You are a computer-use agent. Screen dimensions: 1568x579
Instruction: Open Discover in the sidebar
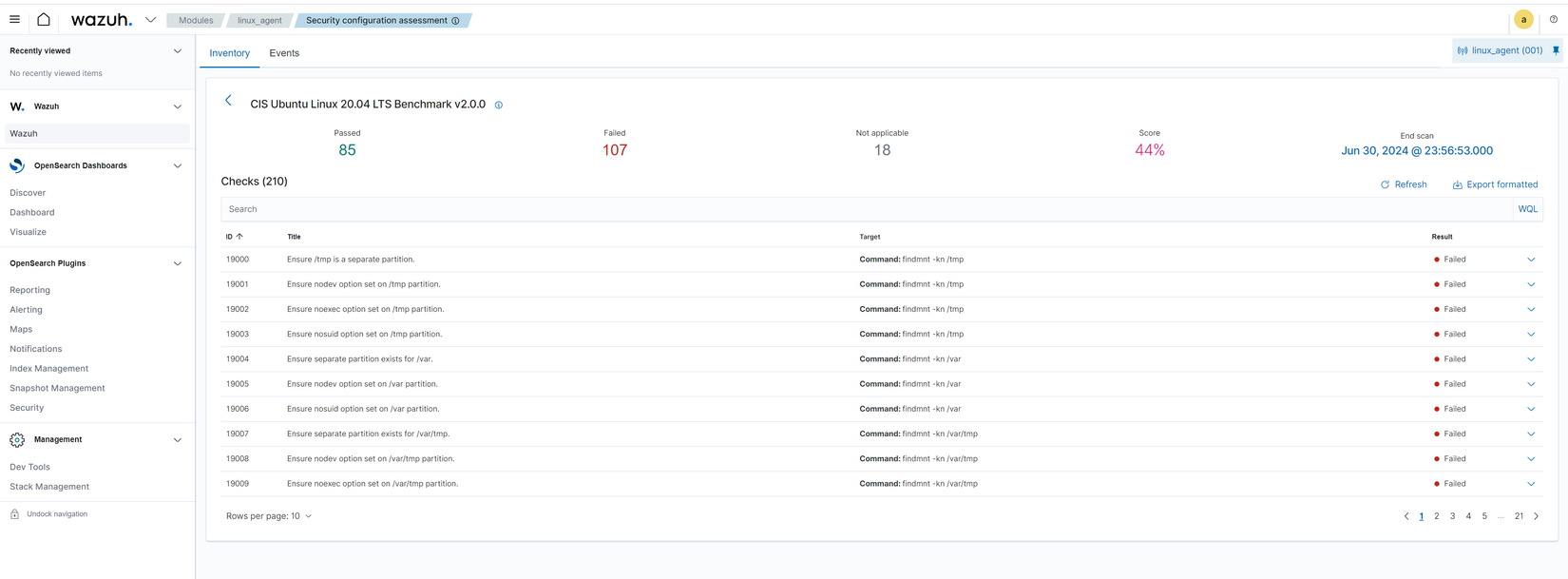point(28,193)
